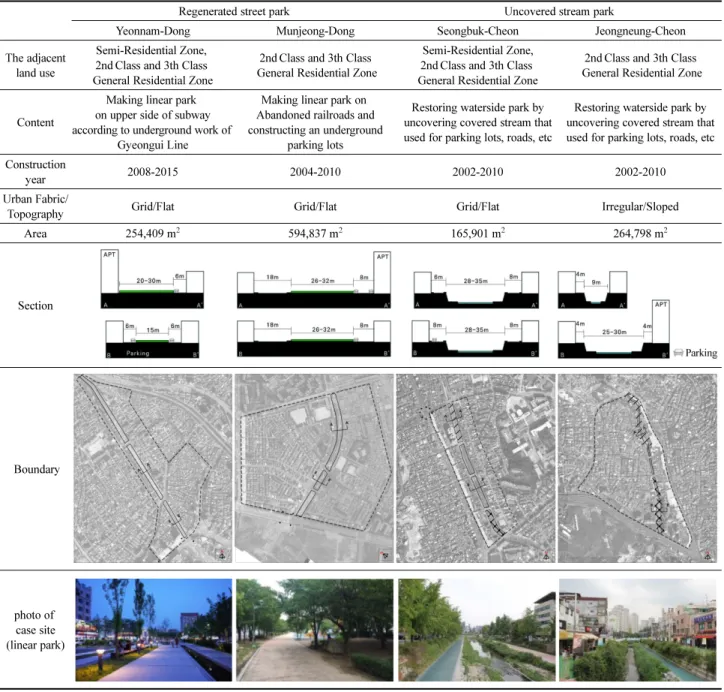This screenshot has height=692, width=724.
Task: Click the 'Urban Fabric/ Topography' row label
Action: pyautogui.click(x=36, y=206)
